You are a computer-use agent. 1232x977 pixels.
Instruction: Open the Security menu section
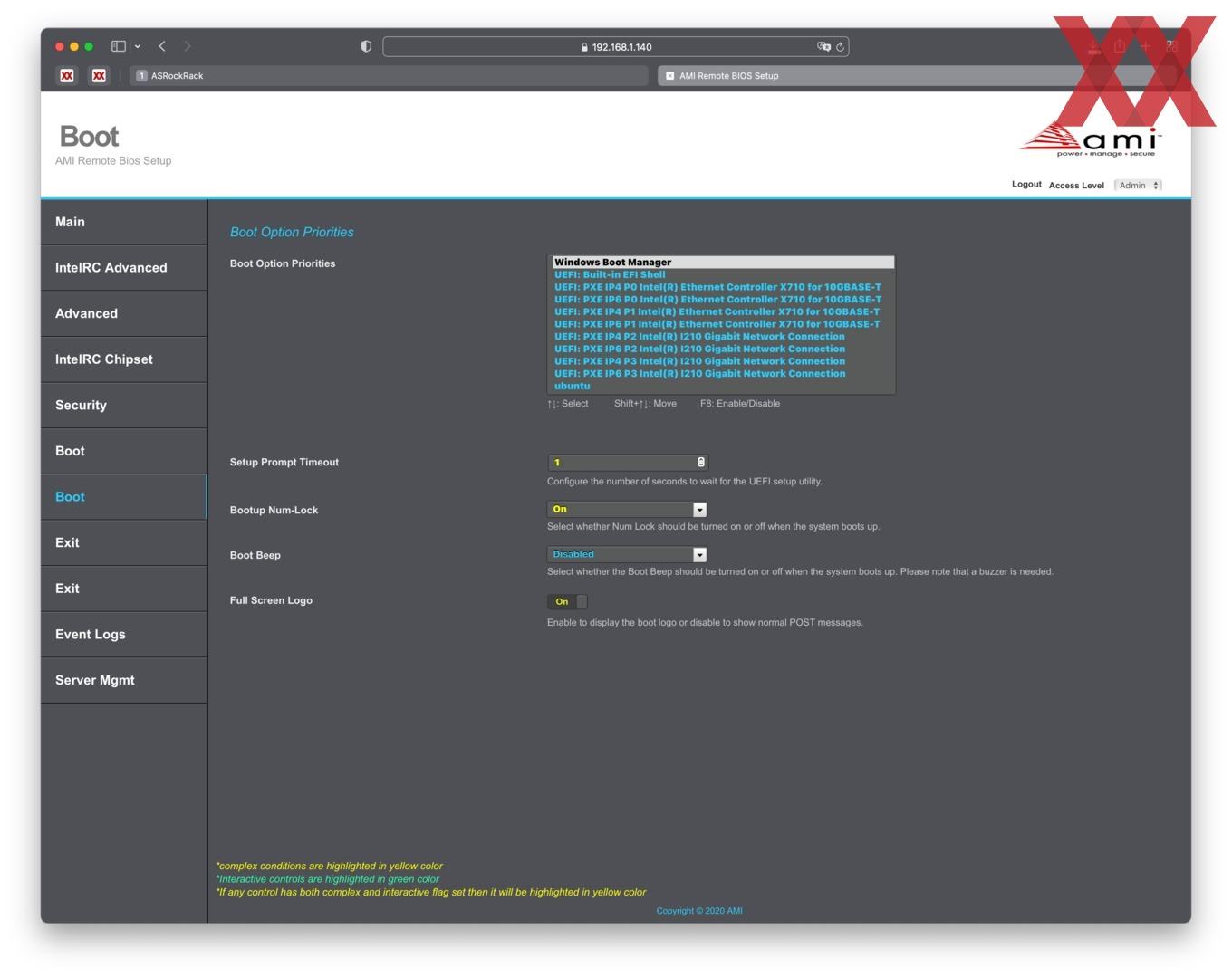point(124,406)
